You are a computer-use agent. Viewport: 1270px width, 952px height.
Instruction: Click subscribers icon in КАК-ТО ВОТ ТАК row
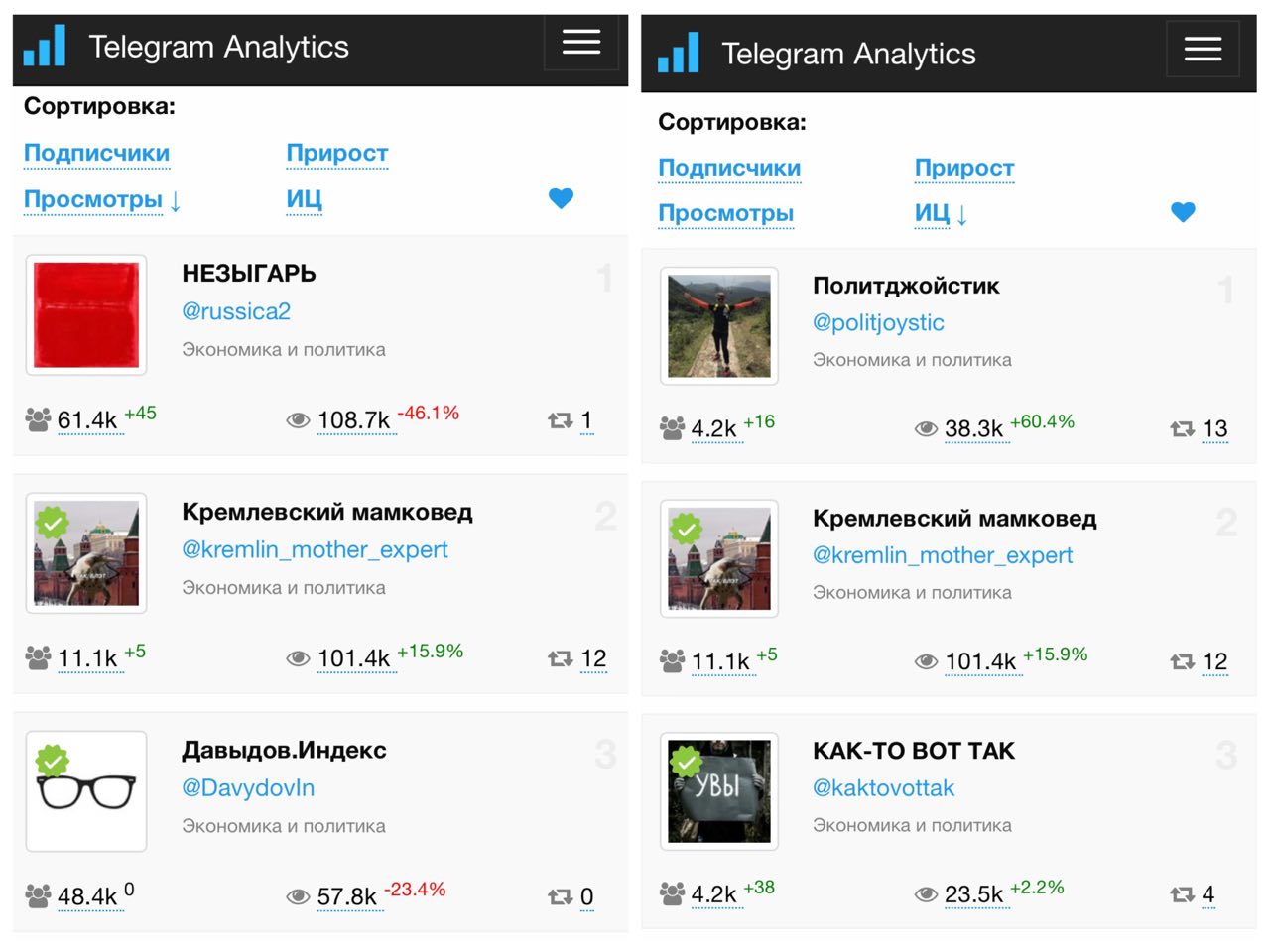point(672,893)
